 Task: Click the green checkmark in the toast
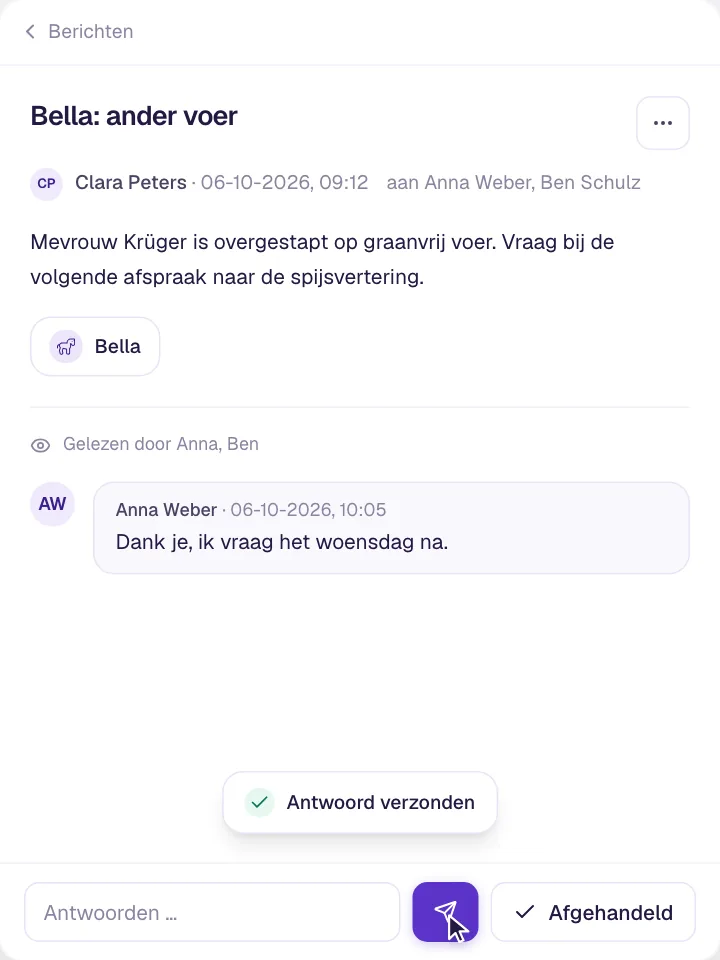(x=260, y=802)
